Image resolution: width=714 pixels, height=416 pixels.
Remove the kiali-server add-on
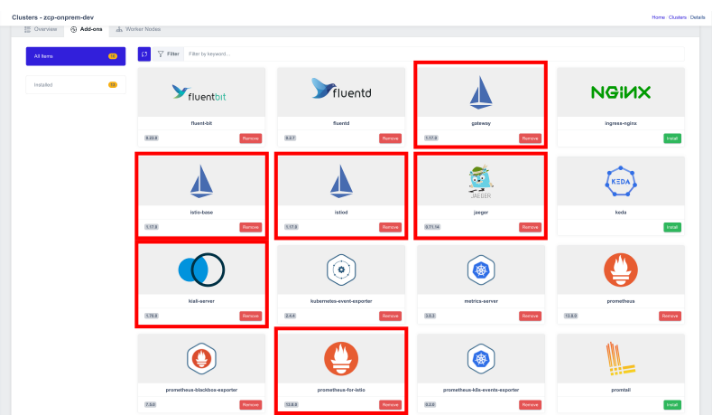point(250,316)
